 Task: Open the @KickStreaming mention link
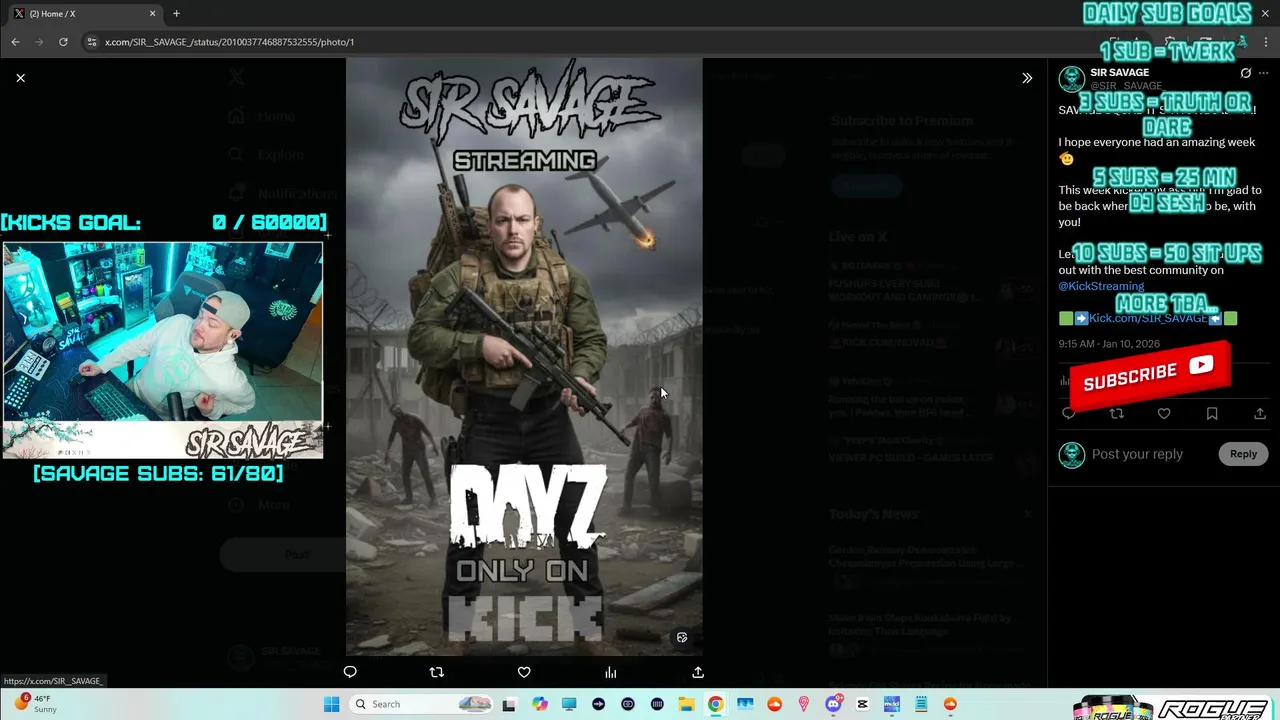coord(1101,286)
